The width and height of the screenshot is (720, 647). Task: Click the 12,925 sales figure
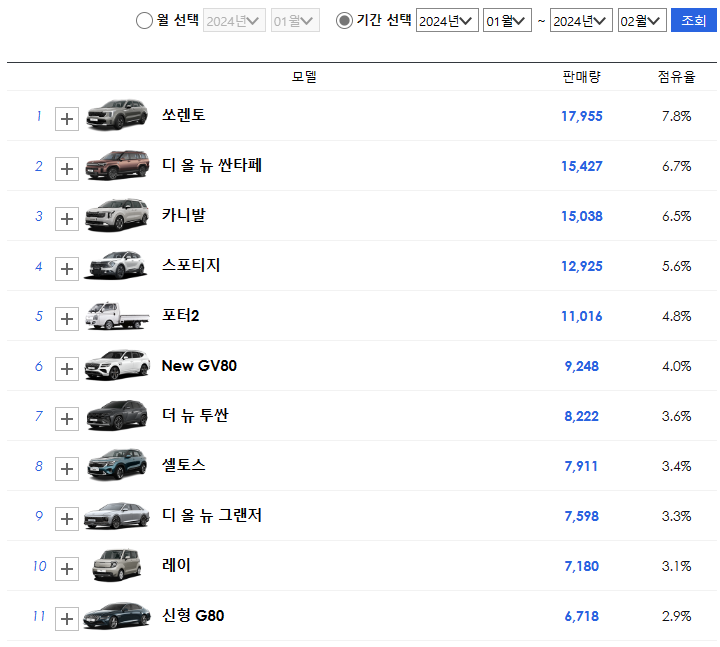pyautogui.click(x=582, y=266)
